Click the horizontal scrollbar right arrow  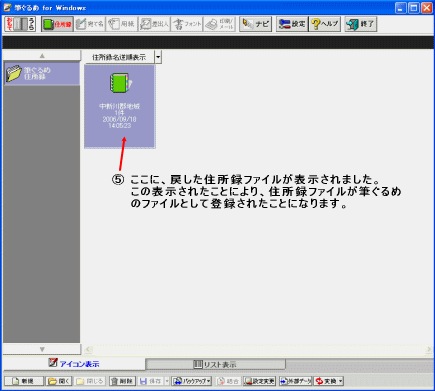(x=429, y=349)
